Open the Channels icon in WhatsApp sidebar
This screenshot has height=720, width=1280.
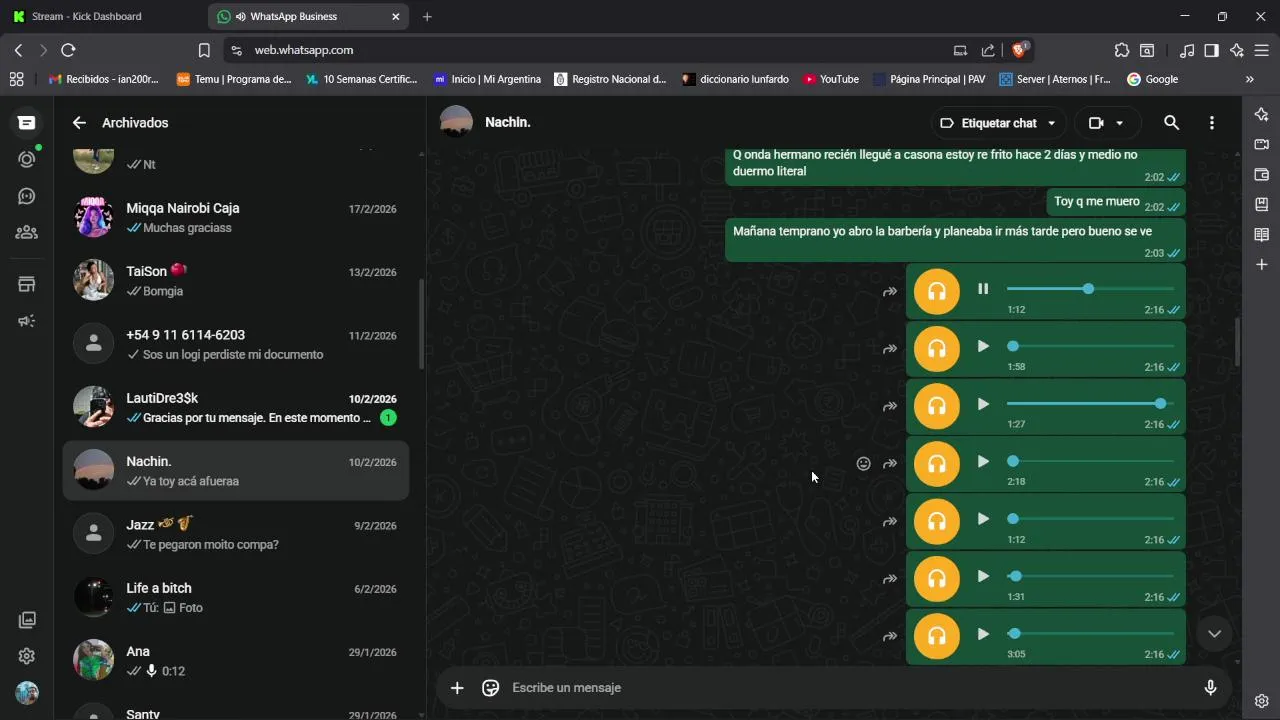[x=27, y=196]
